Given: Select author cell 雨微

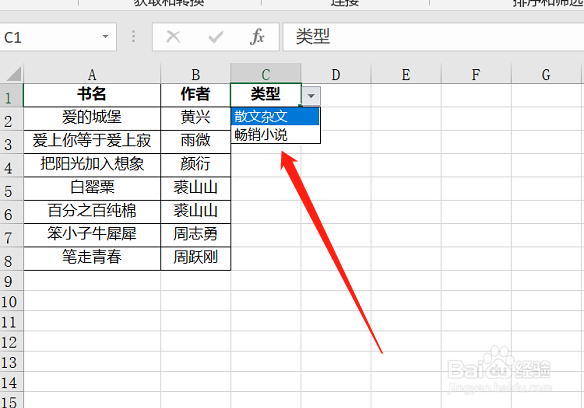Looking at the screenshot, I should coord(196,142).
